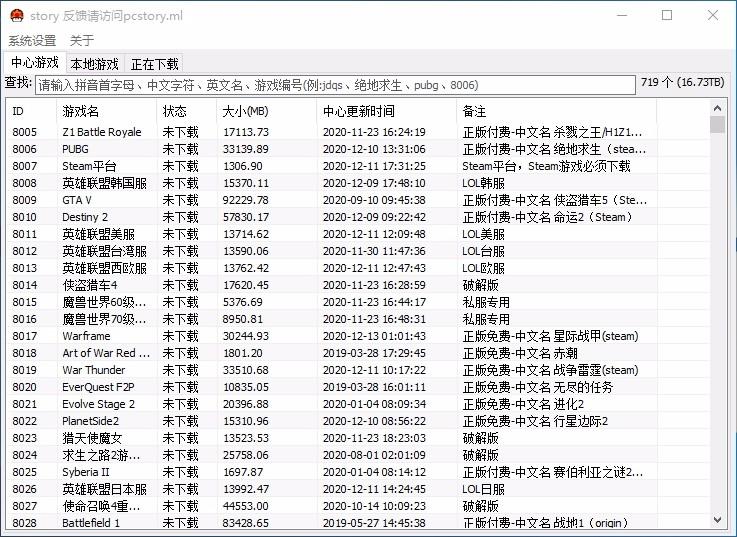Select the GTA V game entry
The height and width of the screenshot is (537, 737).
coord(77,200)
